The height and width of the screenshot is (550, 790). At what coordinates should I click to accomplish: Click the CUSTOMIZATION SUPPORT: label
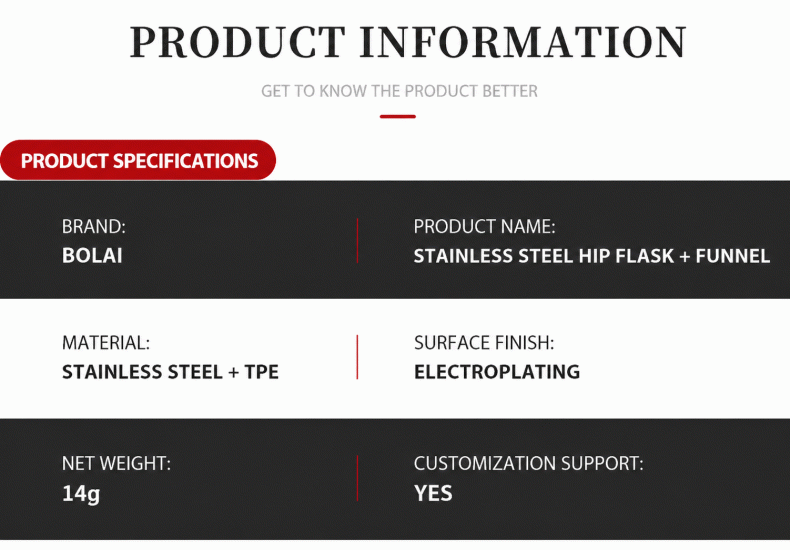(529, 463)
